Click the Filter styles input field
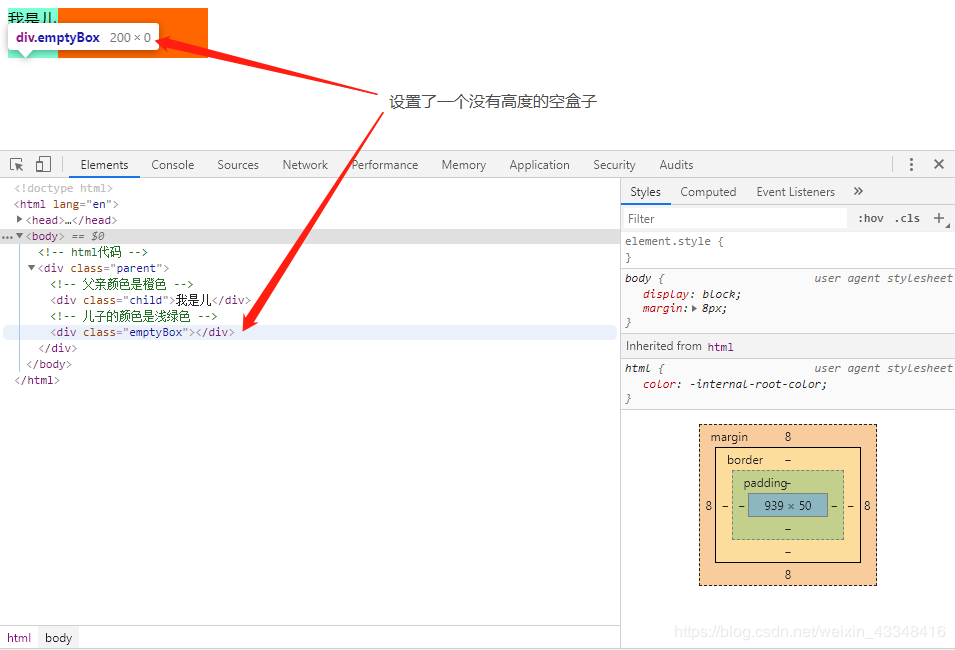 735,219
